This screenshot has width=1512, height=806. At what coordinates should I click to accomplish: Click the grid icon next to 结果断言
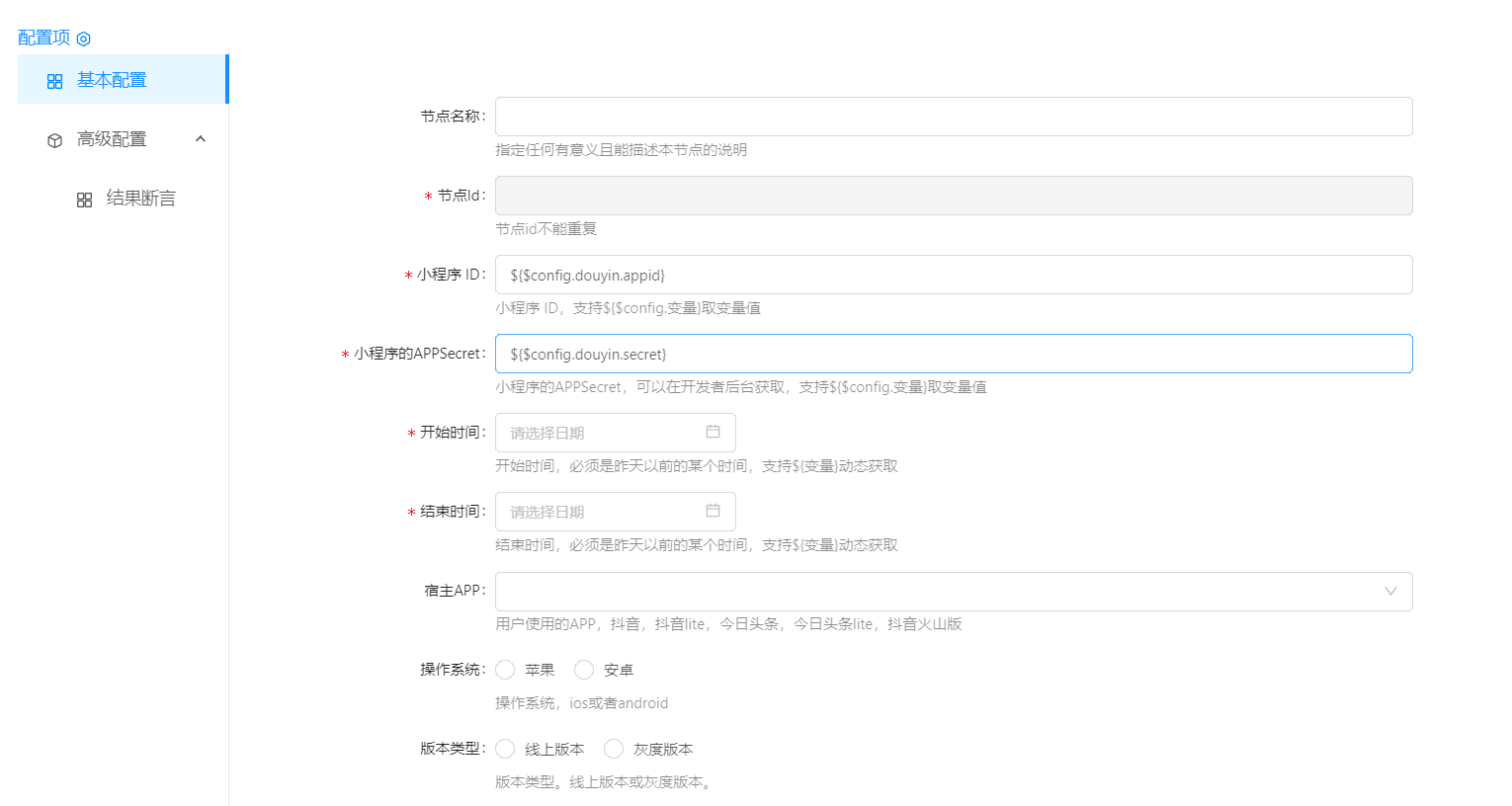(85, 200)
